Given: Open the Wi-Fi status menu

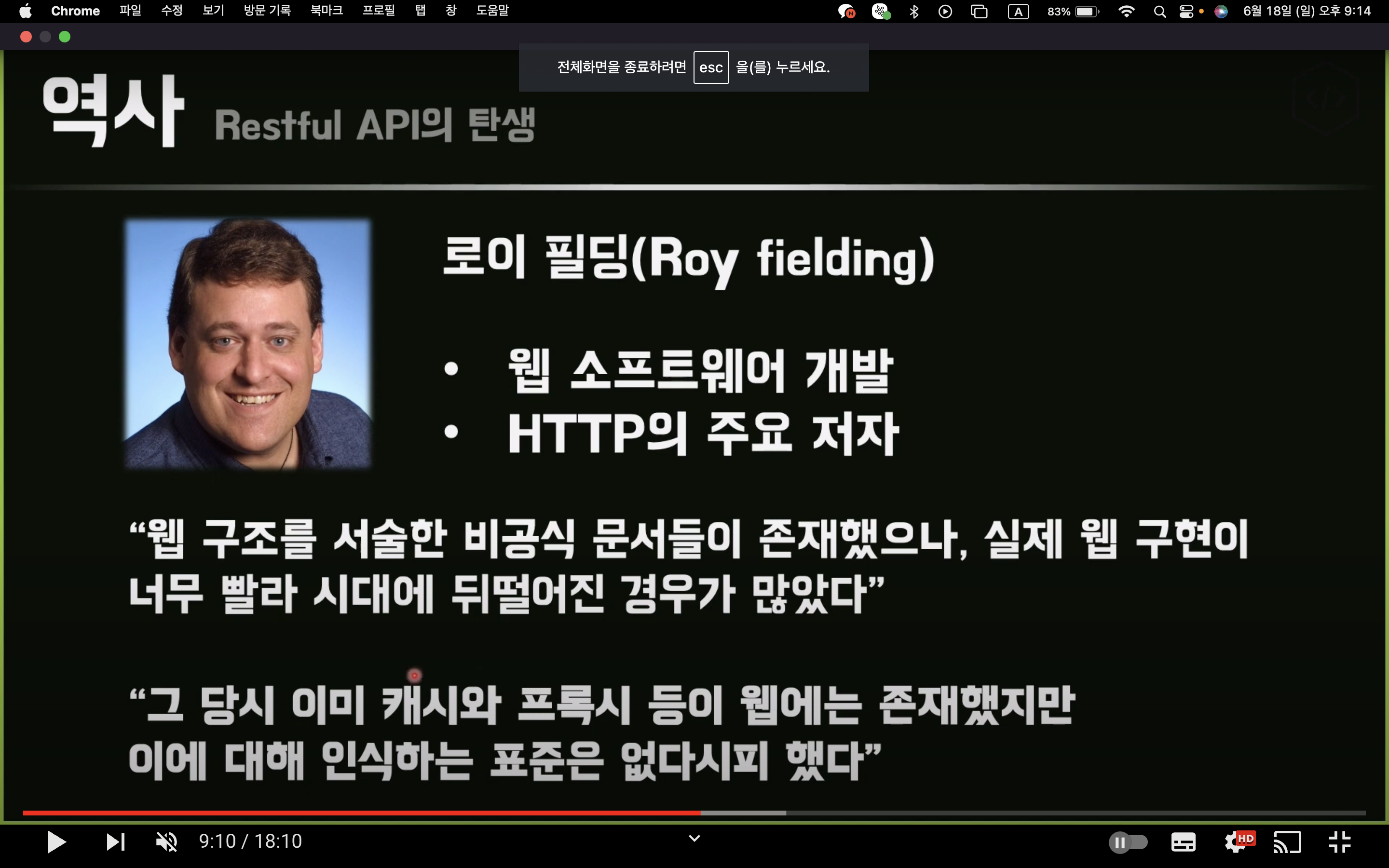Looking at the screenshot, I should [1126, 12].
